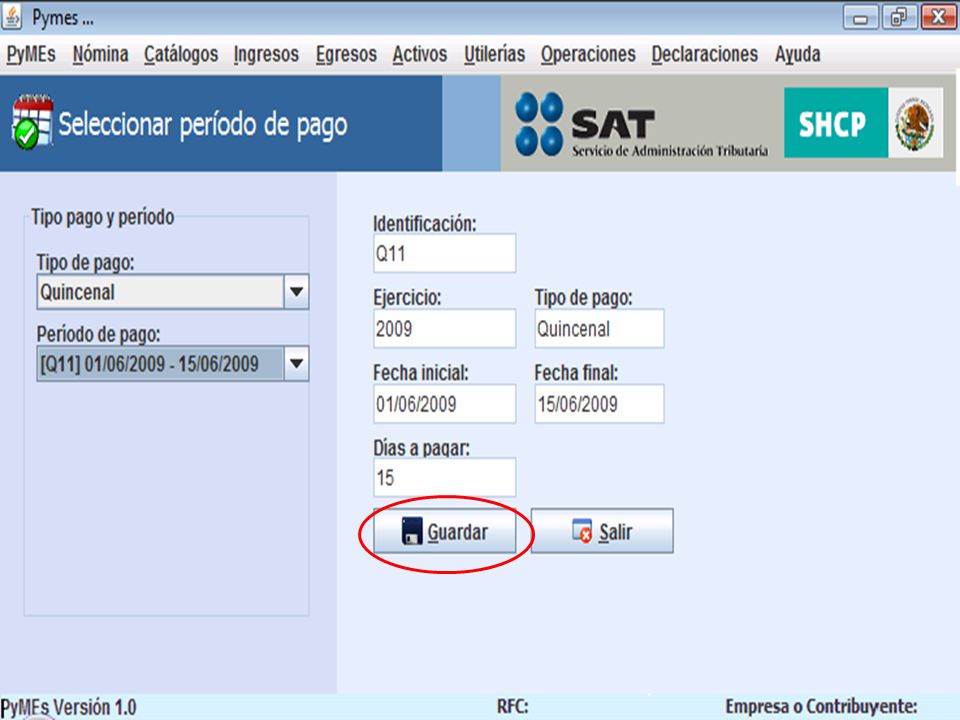Focus the right-hand Tipo de pago Quincenal field
This screenshot has height=720, width=960.
(599, 329)
